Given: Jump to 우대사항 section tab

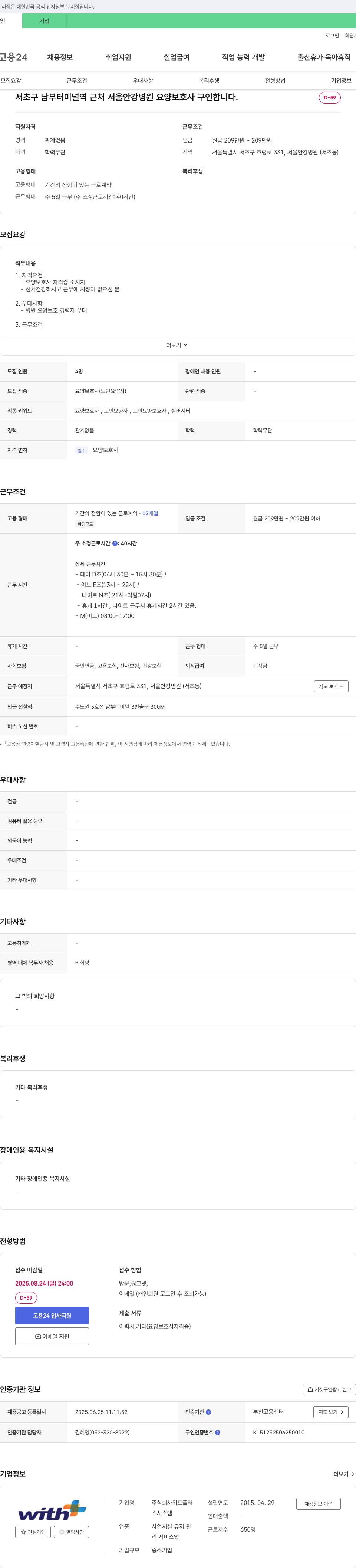Looking at the screenshot, I should (x=143, y=80).
